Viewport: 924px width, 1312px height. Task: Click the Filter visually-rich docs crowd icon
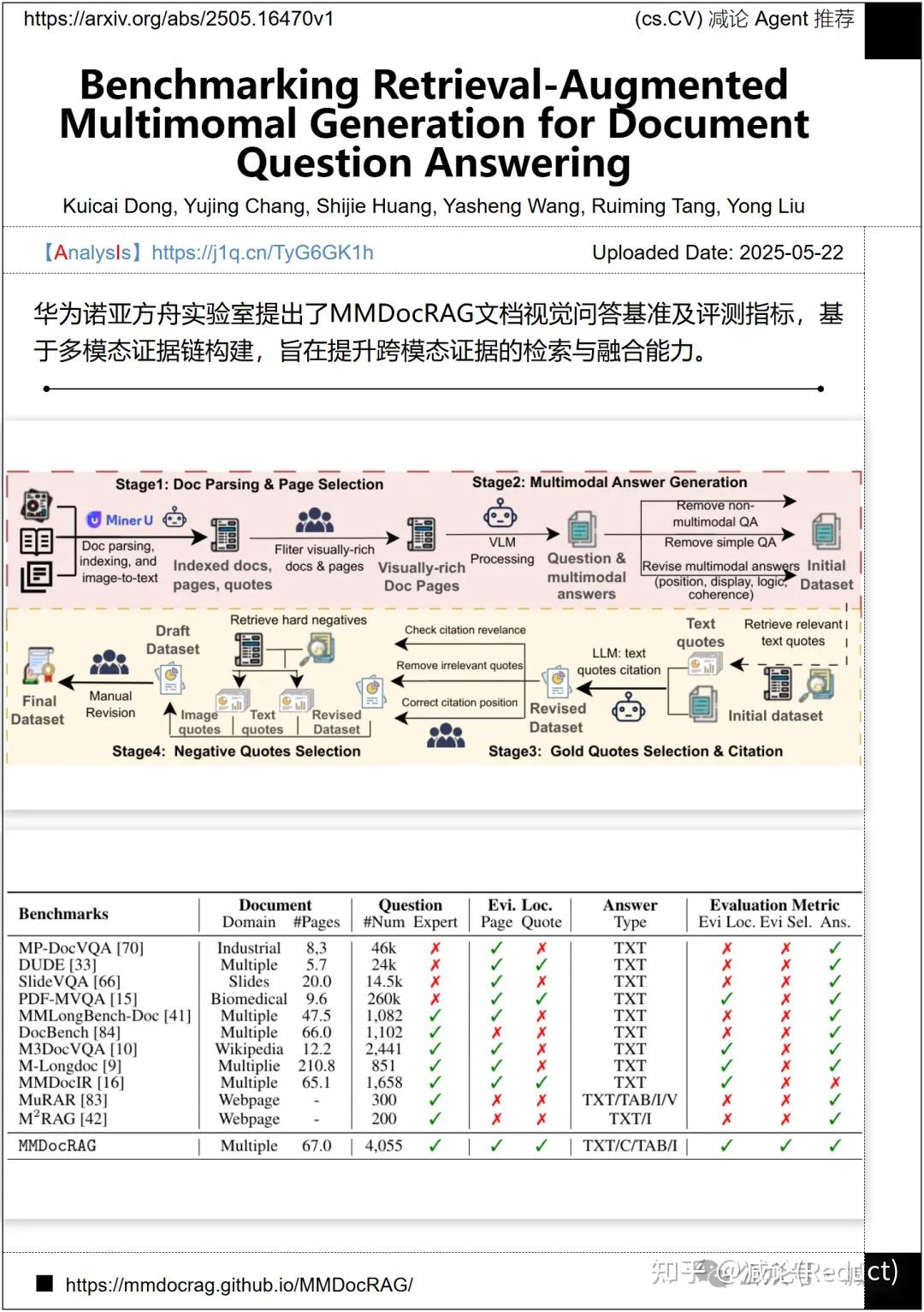tap(312, 518)
